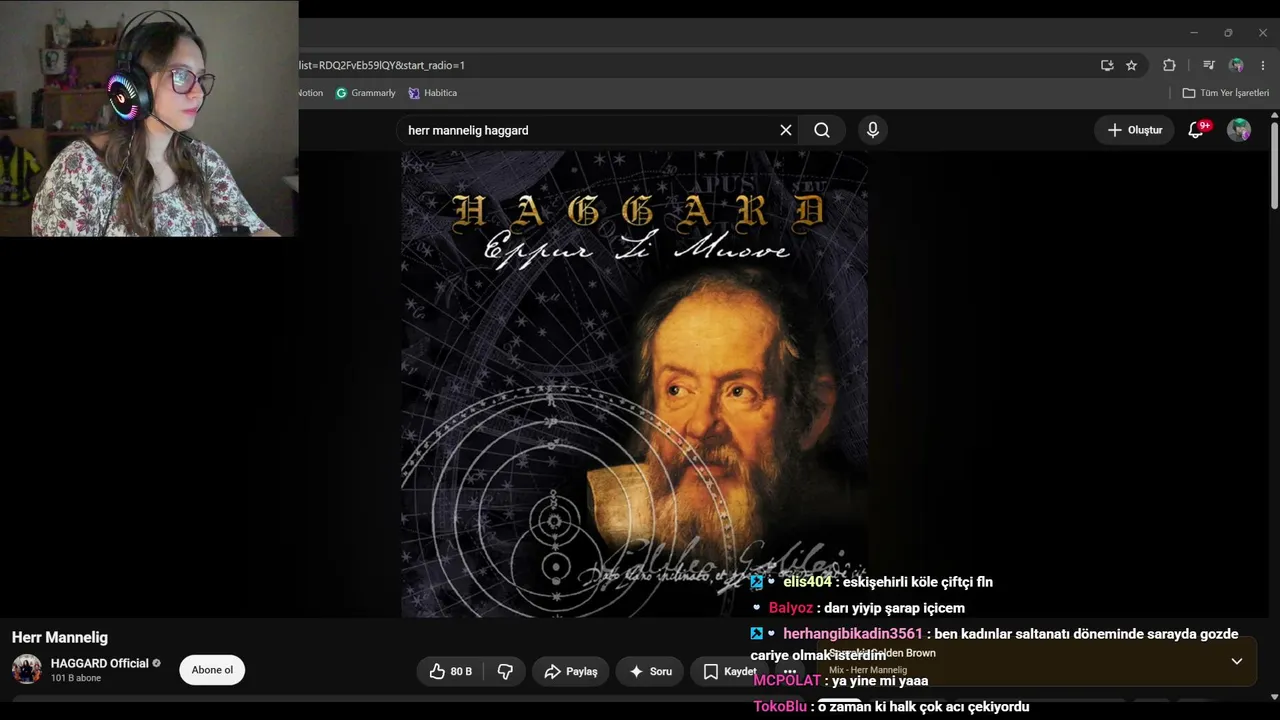Image resolution: width=1280 pixels, height=720 pixels.
Task: Open the HAGGARD Official channel name link
Action: coord(100,663)
